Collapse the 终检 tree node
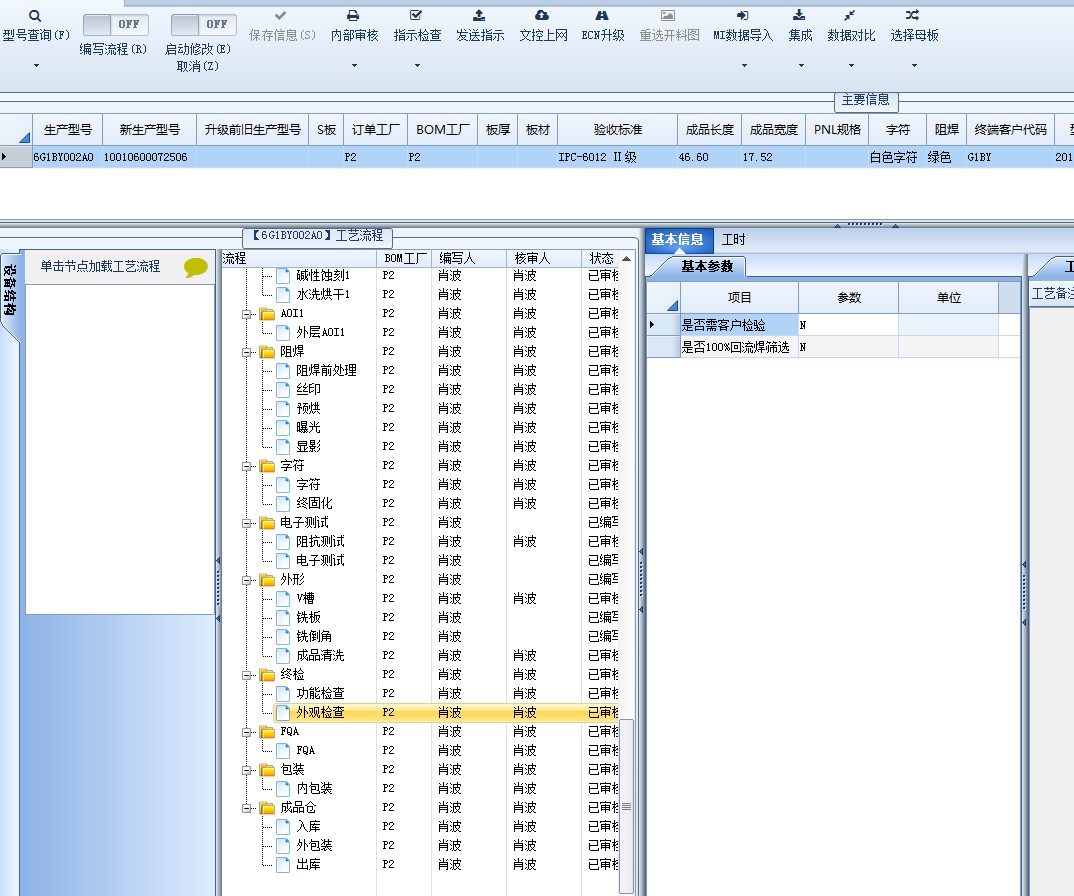The image size is (1074, 896). point(247,675)
